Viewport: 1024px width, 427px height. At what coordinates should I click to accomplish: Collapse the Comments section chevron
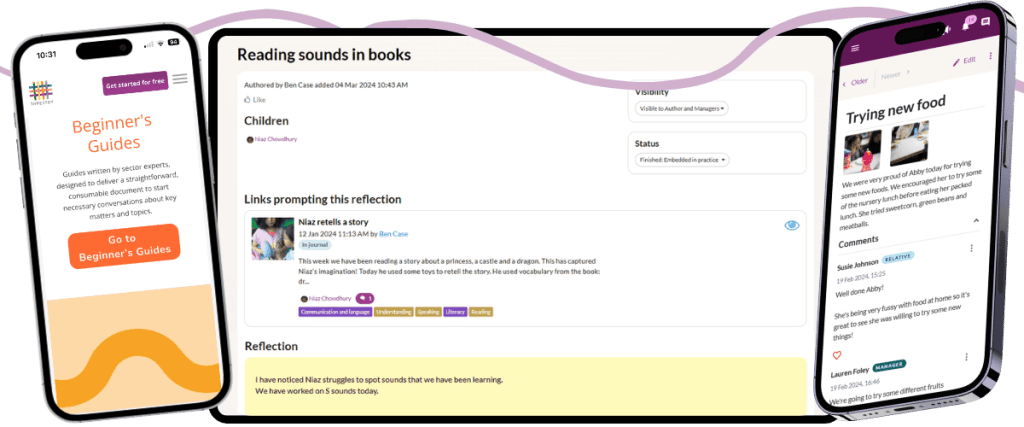975,221
